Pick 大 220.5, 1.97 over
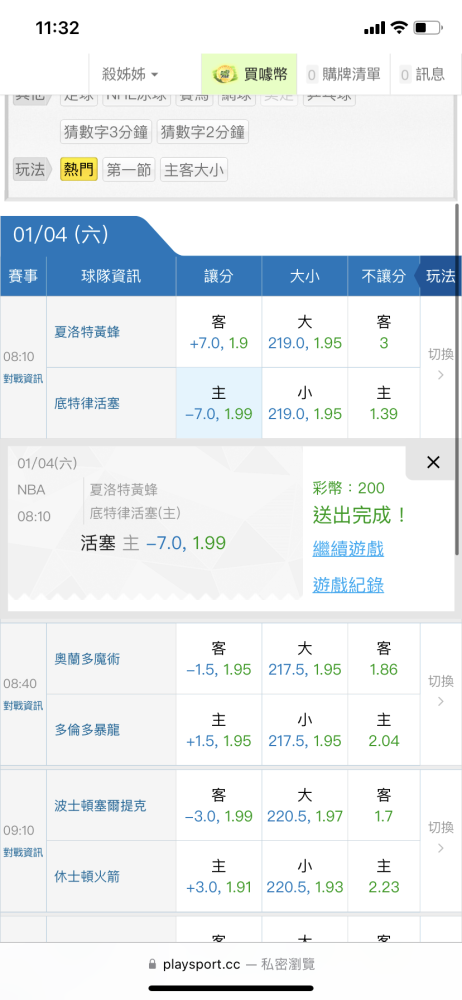This screenshot has width=462, height=1000. 305,805
